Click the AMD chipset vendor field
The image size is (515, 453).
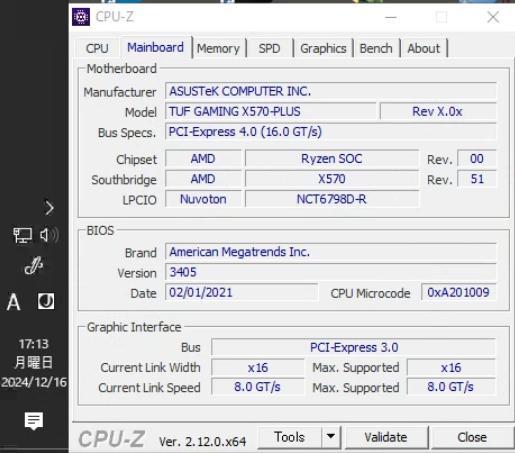(203, 159)
